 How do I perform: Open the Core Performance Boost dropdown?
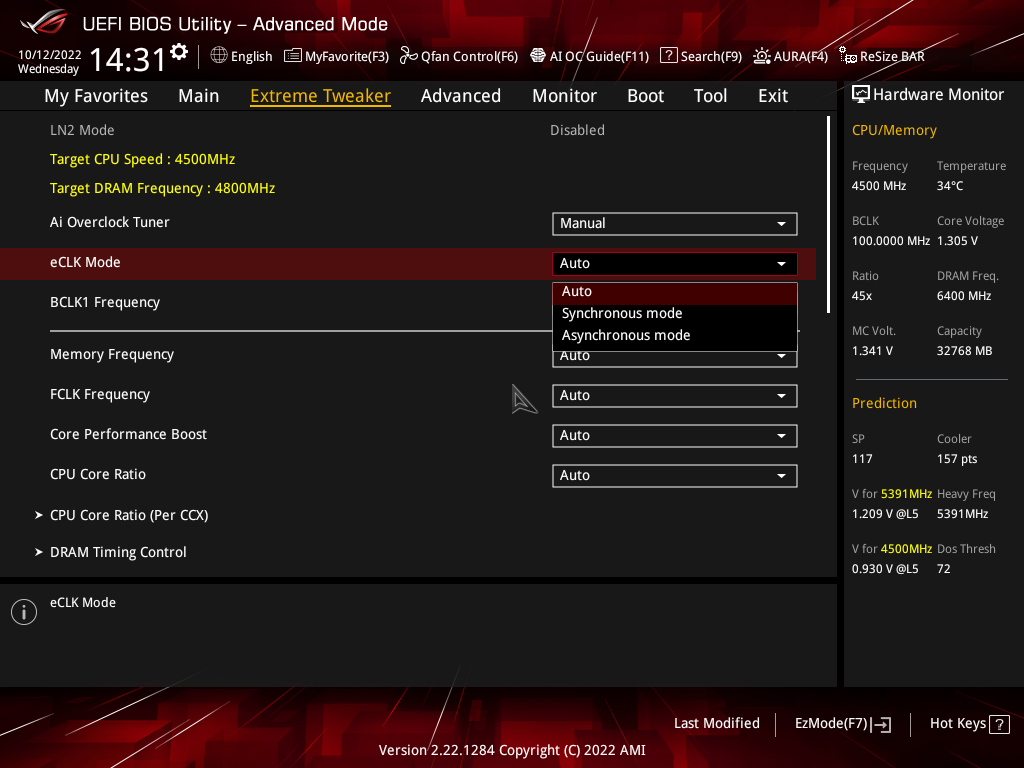pos(675,436)
